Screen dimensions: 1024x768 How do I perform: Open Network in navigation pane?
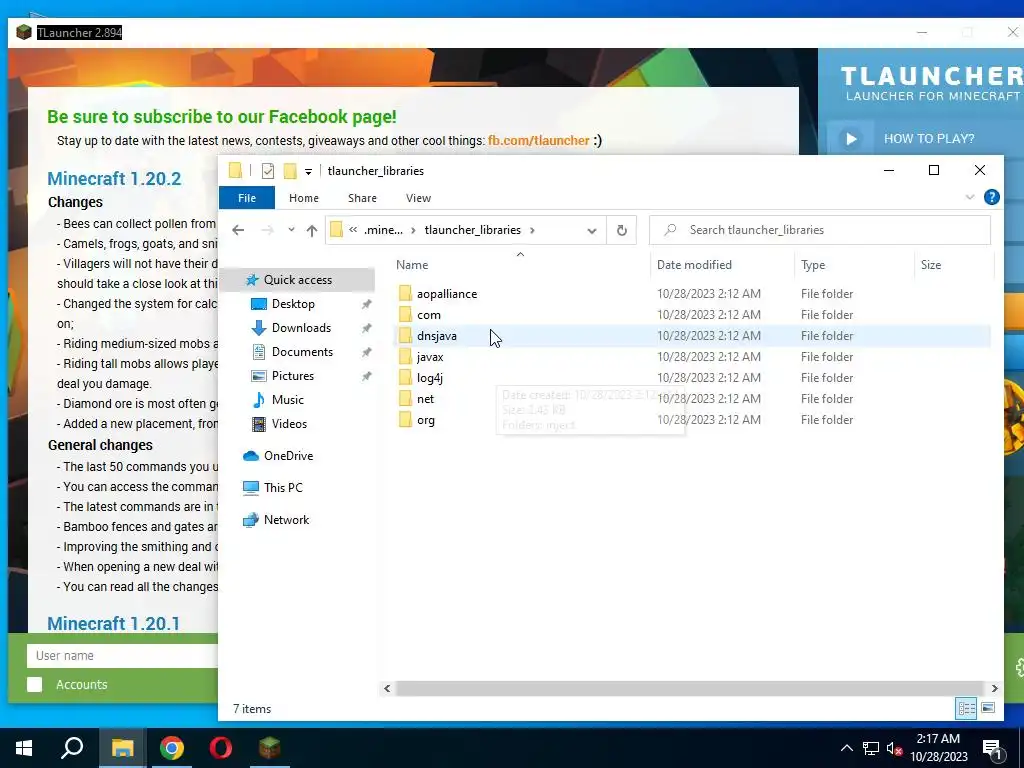[x=286, y=520]
